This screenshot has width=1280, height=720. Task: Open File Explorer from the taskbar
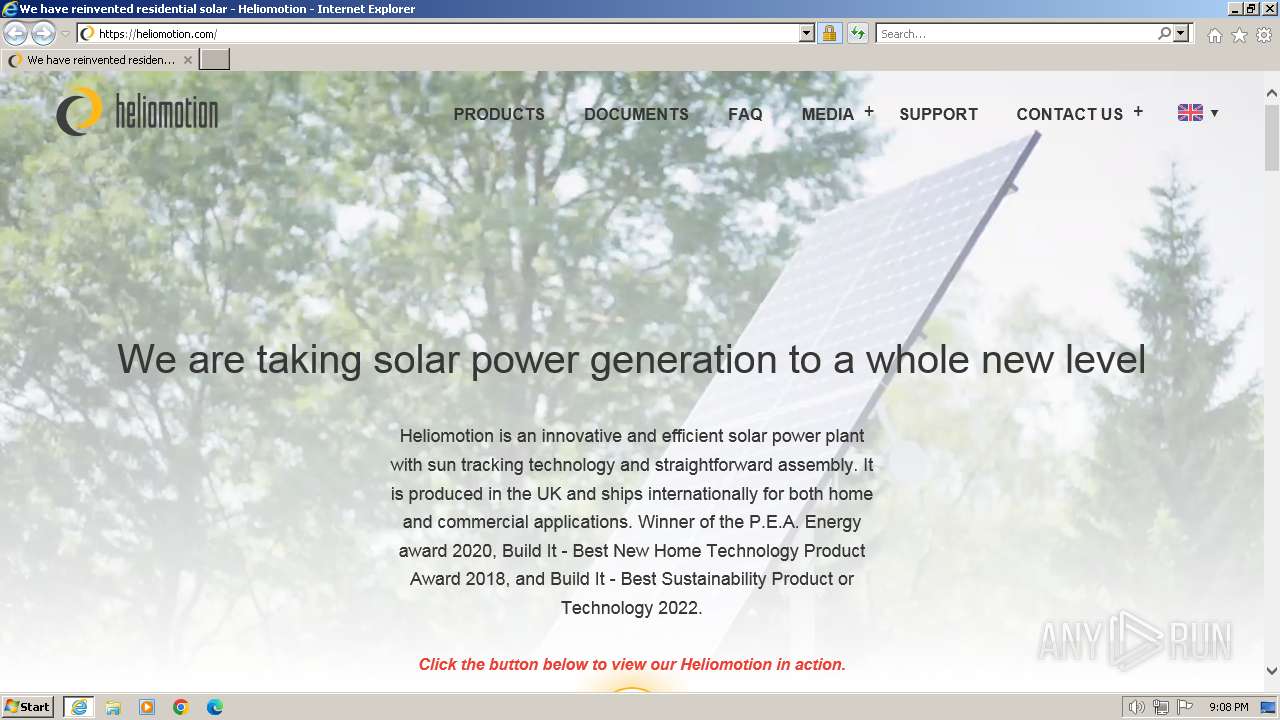point(113,707)
